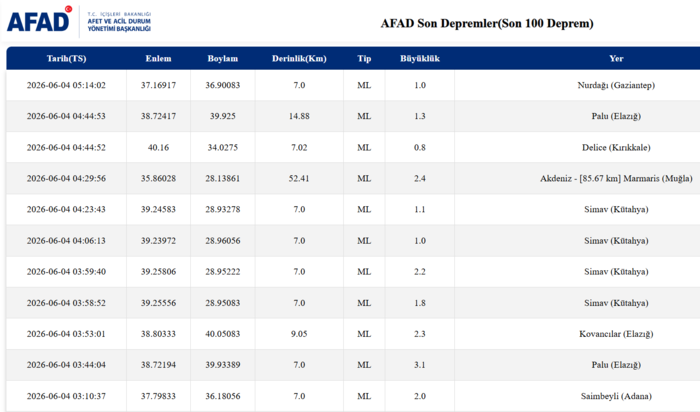Image resolution: width=700 pixels, height=412 pixels.
Task: Click magnitude value 2.4
Action: [x=420, y=178]
